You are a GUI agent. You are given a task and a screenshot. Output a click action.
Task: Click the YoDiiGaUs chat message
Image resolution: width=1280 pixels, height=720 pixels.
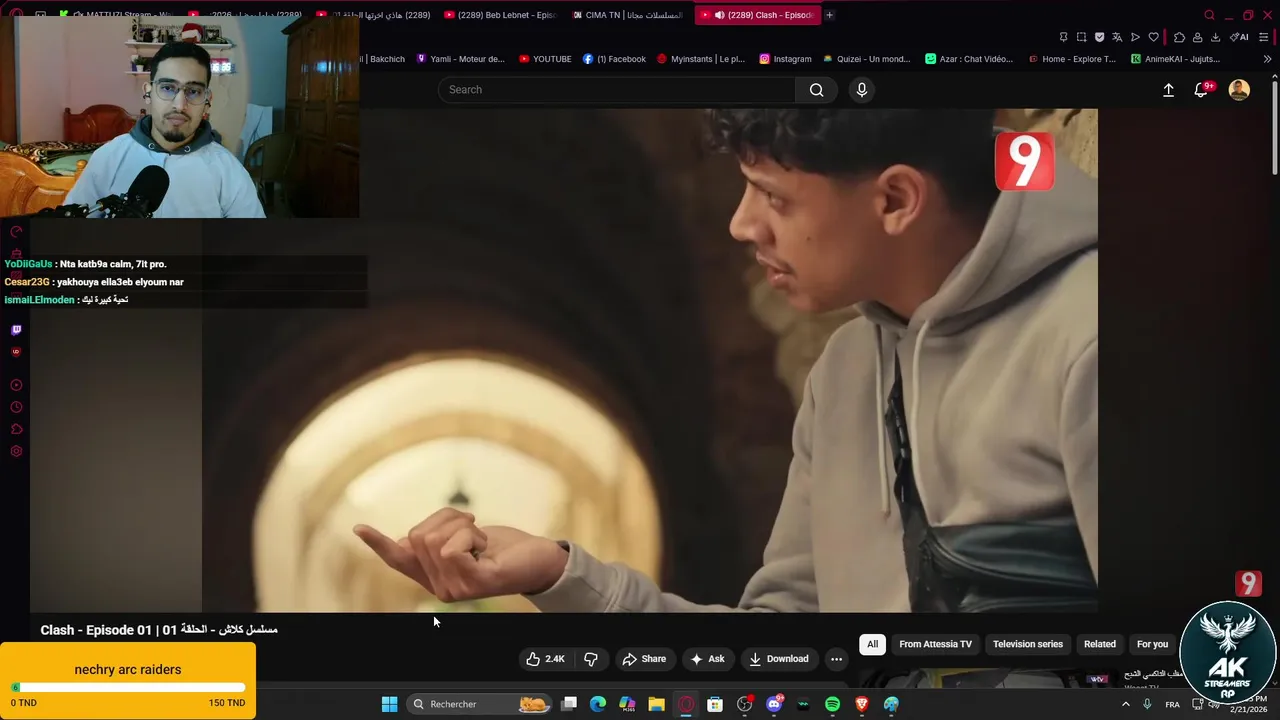pyautogui.click(x=86, y=264)
